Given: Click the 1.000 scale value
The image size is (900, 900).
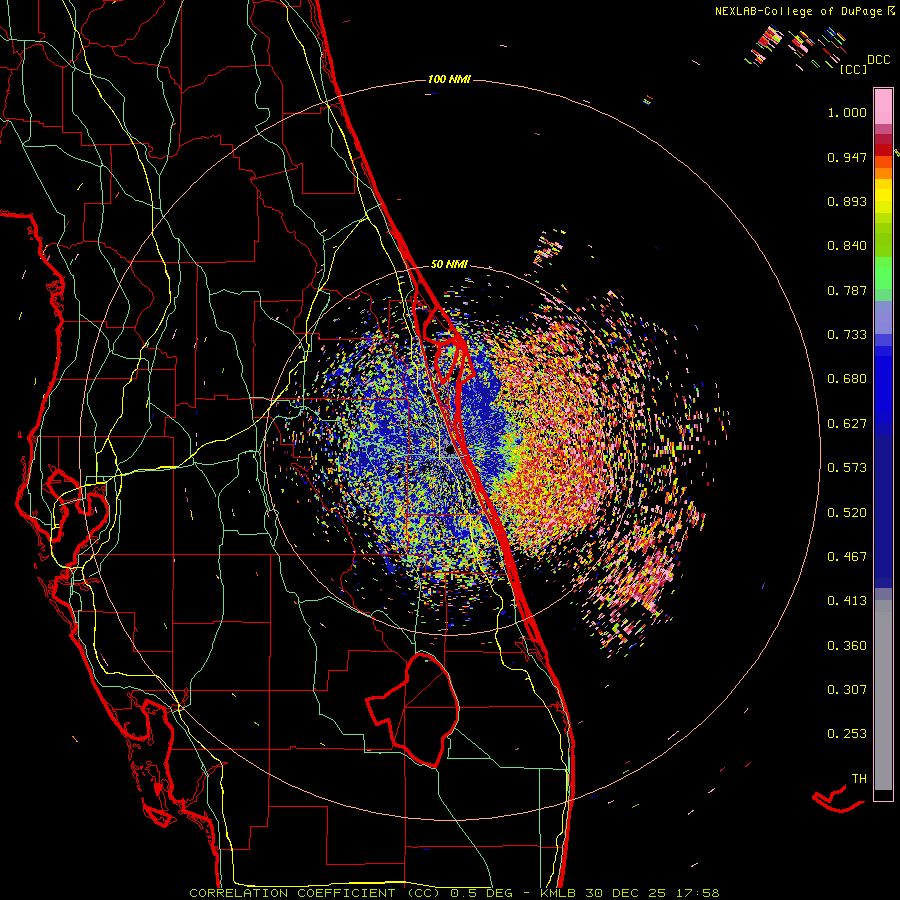Looking at the screenshot, I should click(x=847, y=112).
